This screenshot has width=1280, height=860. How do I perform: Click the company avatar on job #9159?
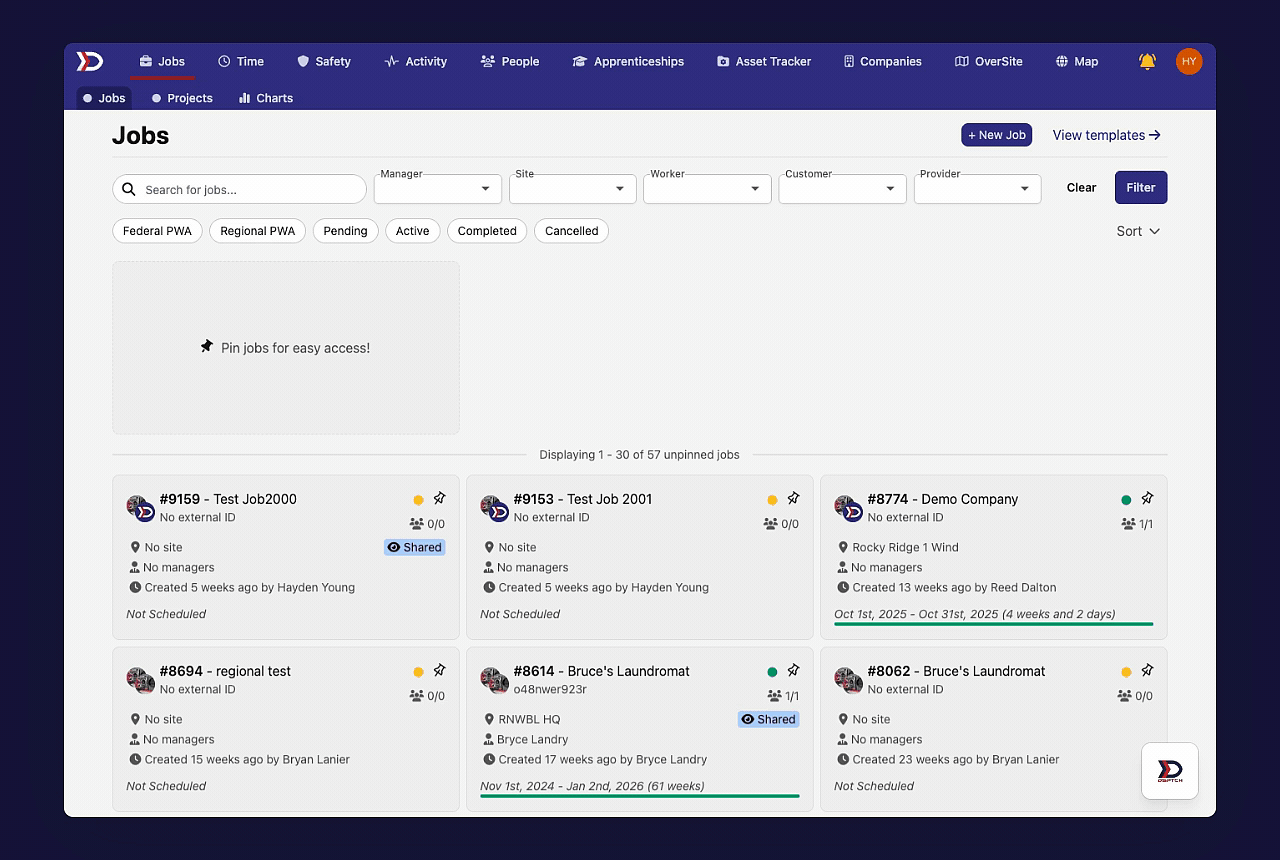coord(141,508)
